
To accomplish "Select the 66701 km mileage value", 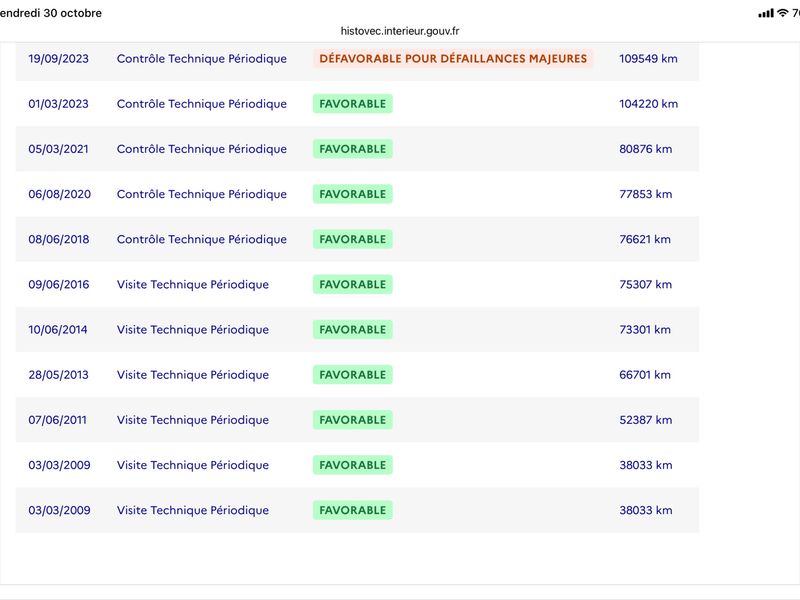I will 645,374.
